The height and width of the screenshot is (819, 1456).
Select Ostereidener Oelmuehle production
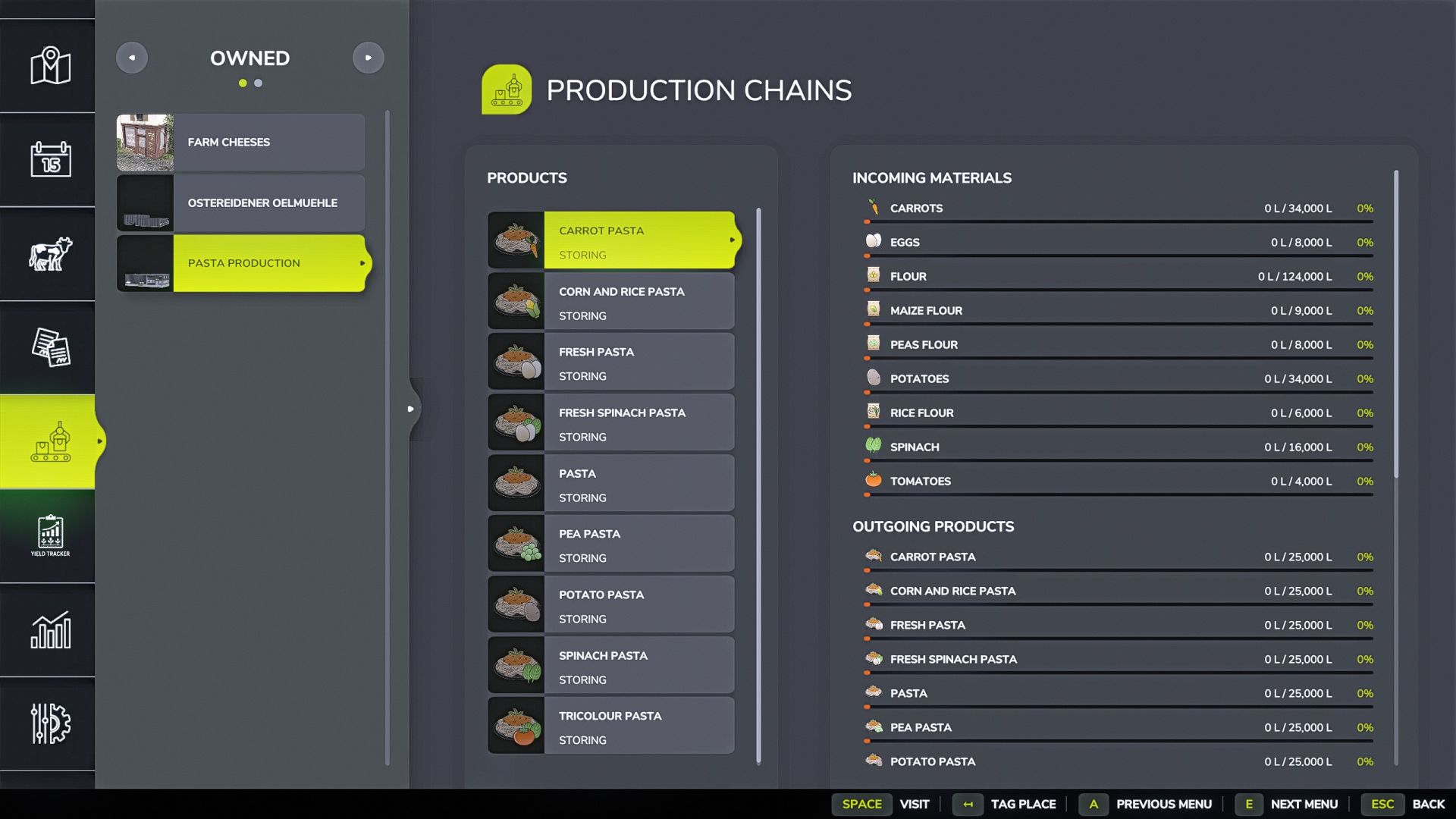(x=240, y=203)
